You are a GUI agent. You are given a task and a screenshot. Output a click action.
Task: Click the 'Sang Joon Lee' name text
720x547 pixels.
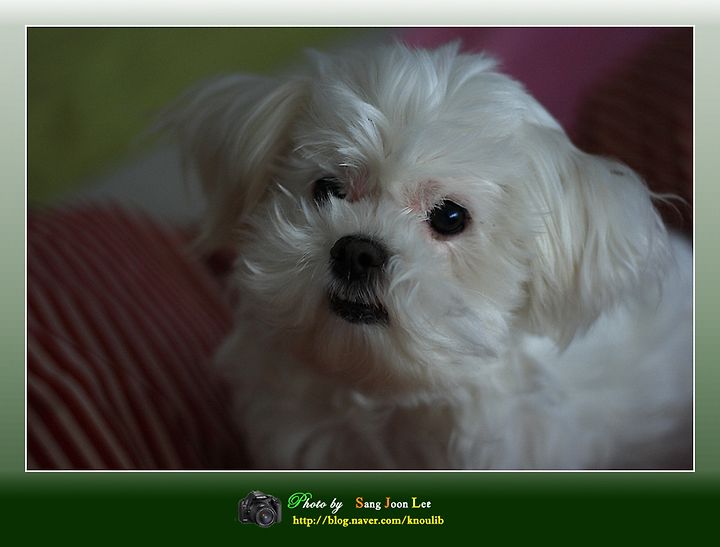[393, 503]
